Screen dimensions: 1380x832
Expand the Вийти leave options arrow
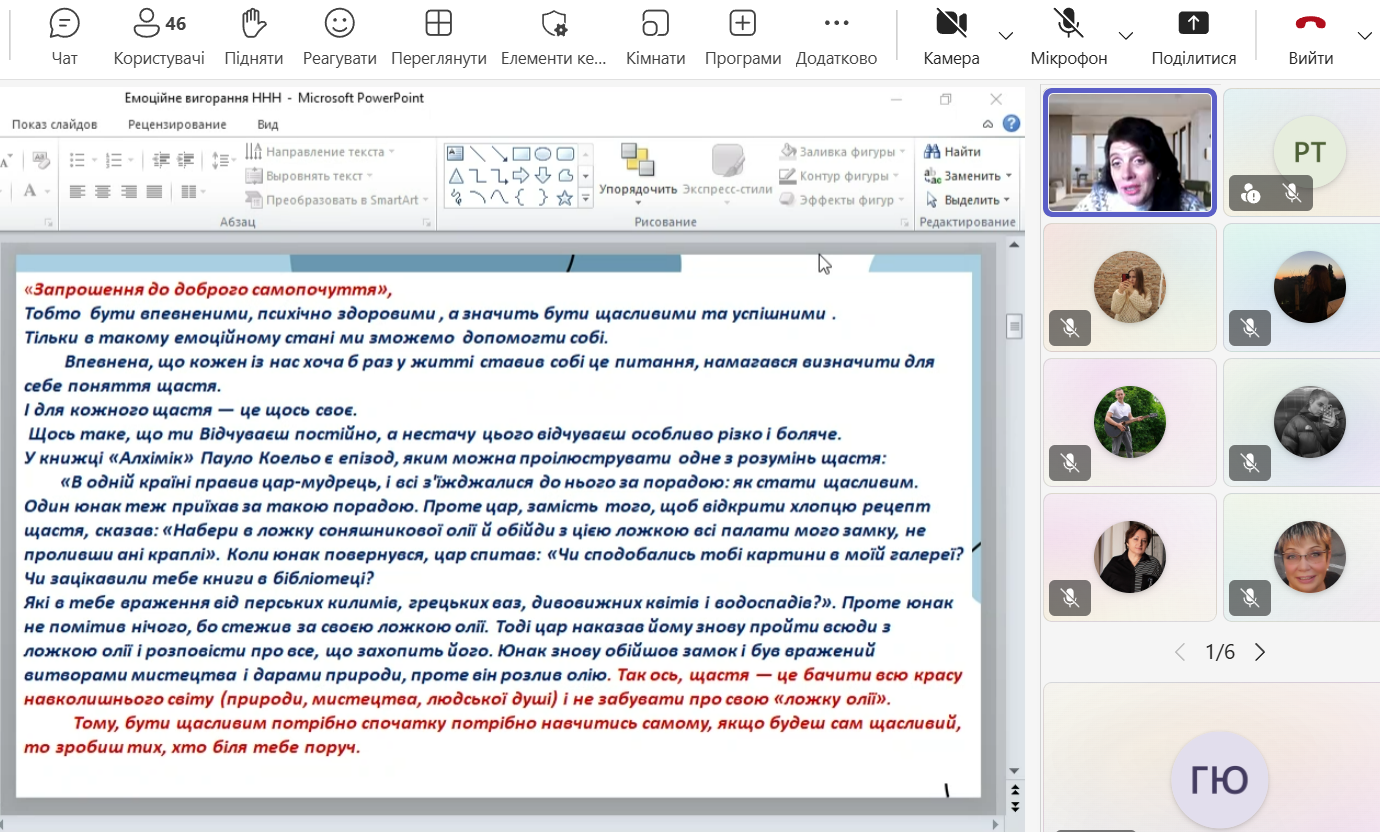coord(1364,36)
